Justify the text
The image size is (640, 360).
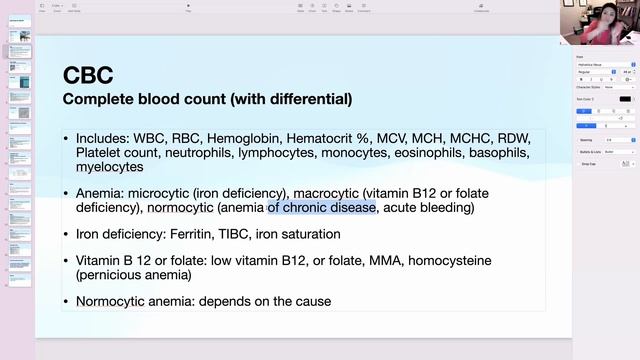628,111
